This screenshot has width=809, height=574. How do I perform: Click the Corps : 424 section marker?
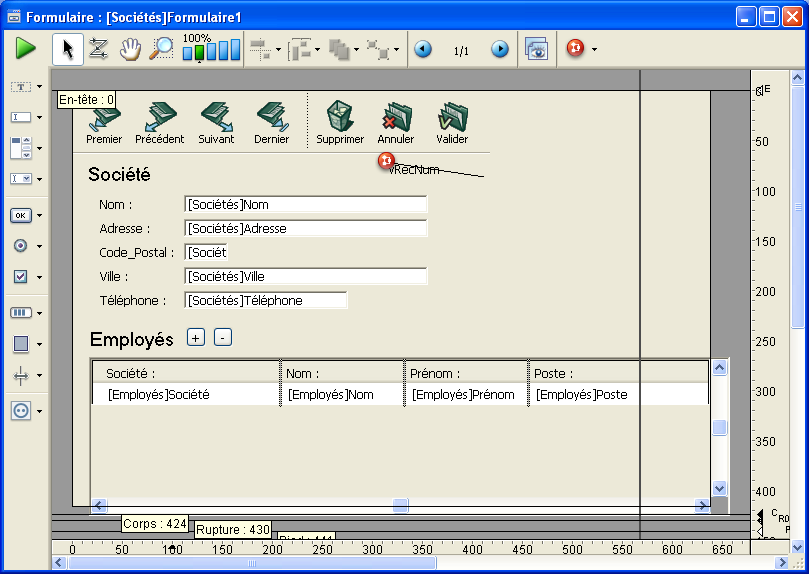pos(155,523)
